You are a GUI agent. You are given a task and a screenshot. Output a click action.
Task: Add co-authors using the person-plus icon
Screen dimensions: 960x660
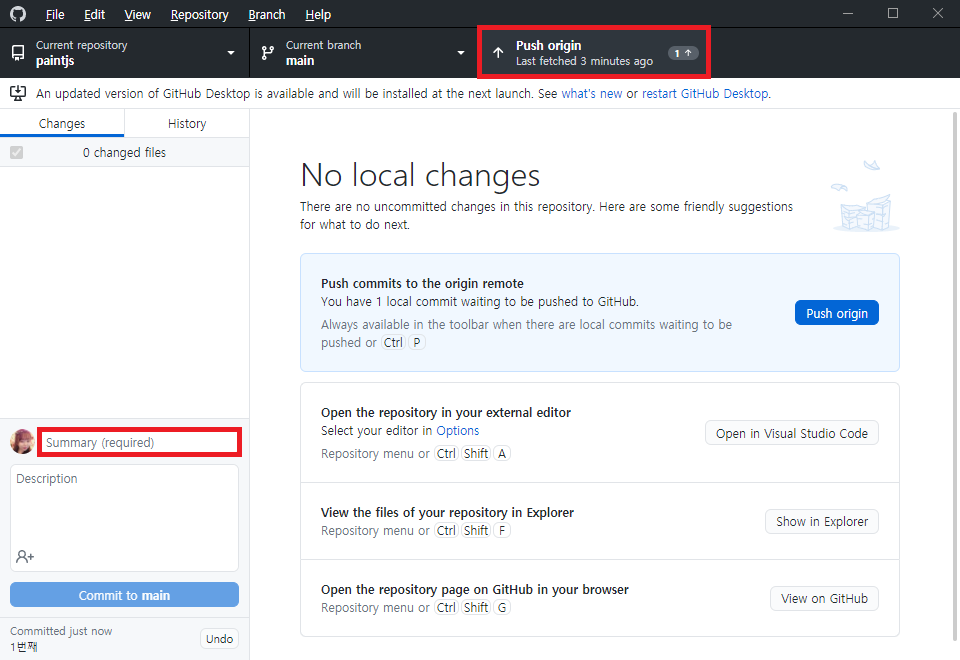coord(25,557)
